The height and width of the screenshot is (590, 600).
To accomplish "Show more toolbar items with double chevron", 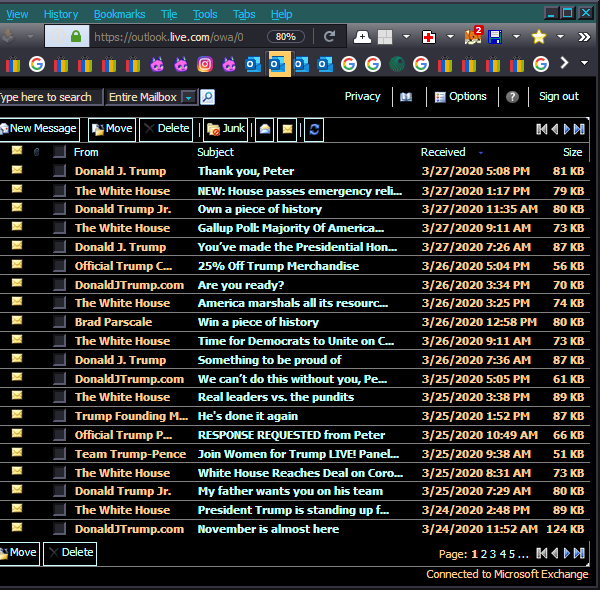I will point(584,37).
